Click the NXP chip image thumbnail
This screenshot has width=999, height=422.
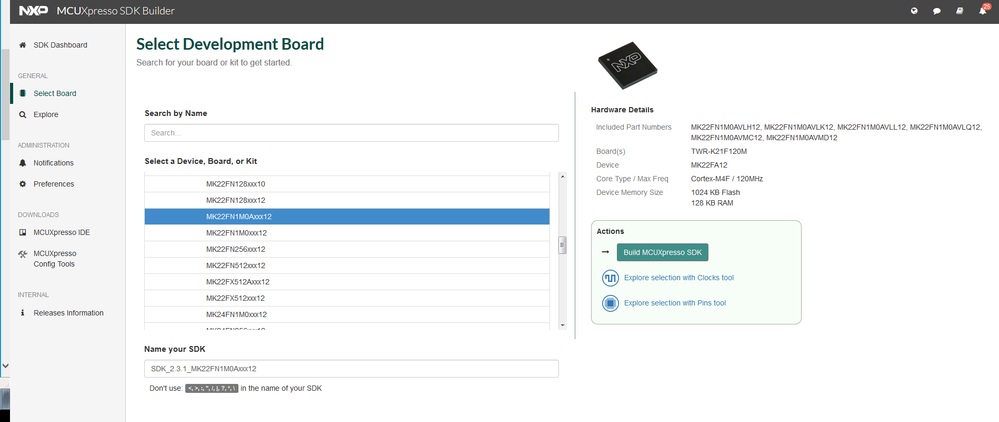(x=628, y=66)
